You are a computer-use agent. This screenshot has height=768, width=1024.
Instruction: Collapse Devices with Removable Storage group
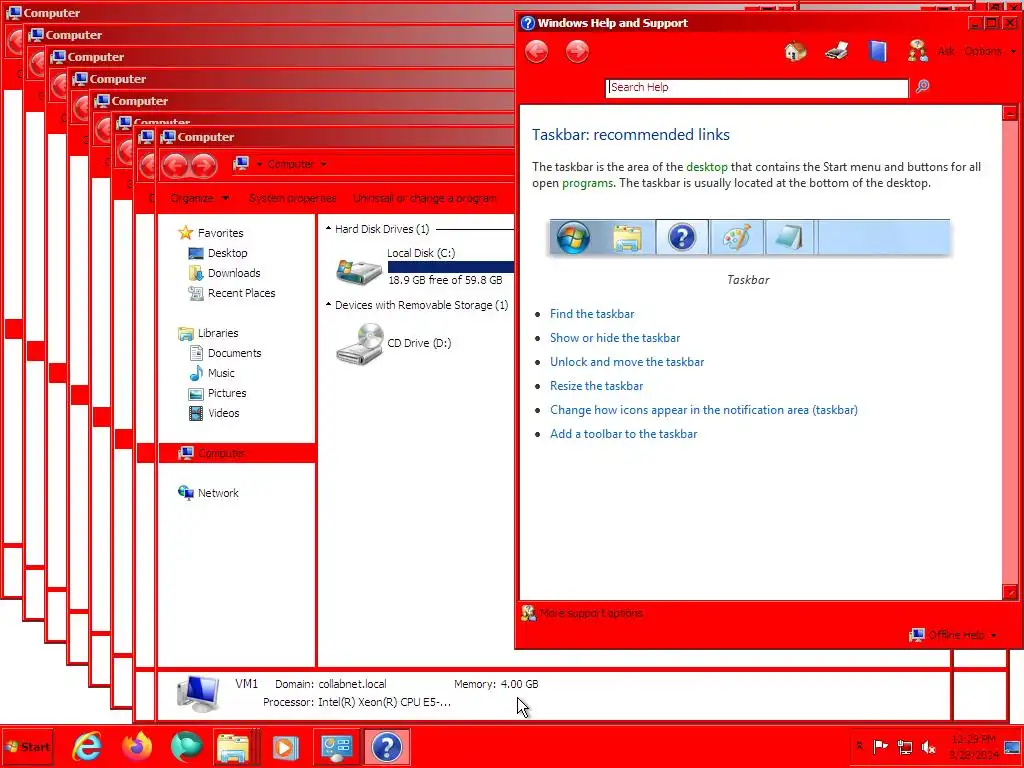point(328,305)
